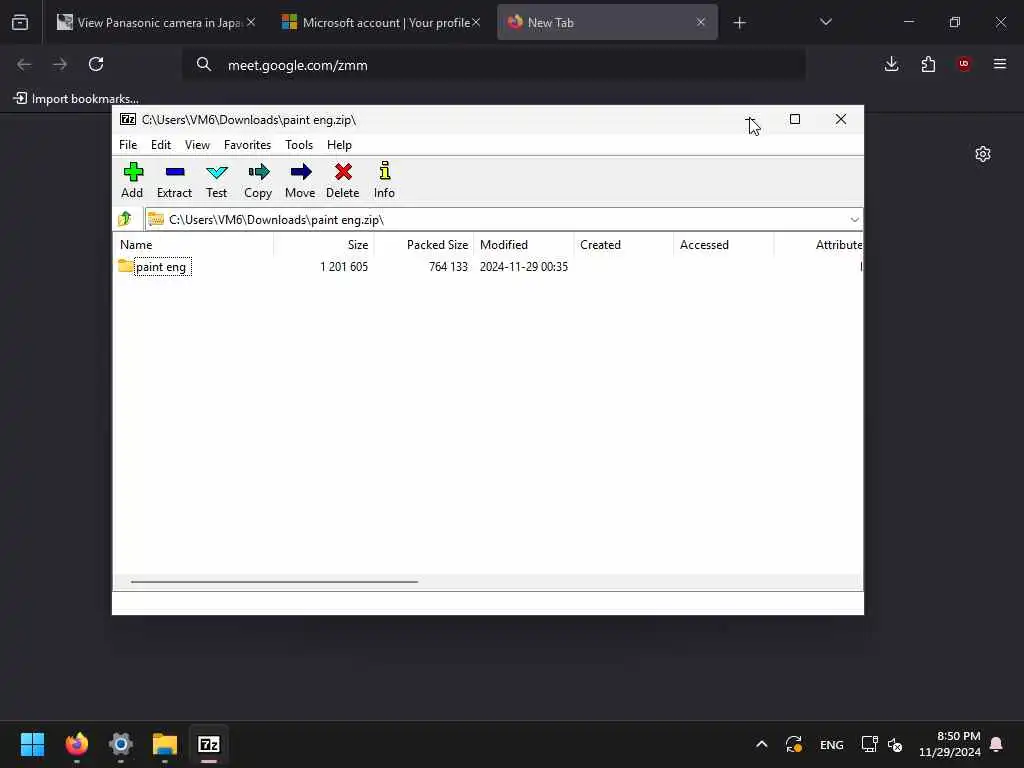Sort by Size column header
The width and height of the screenshot is (1024, 768).
pyautogui.click(x=324, y=245)
